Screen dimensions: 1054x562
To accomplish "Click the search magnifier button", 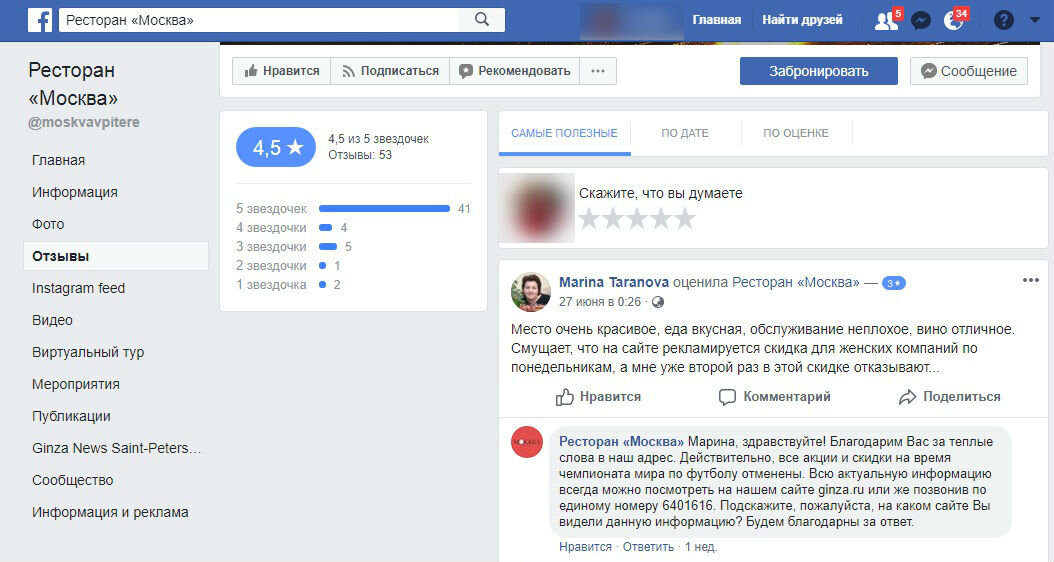I will (x=482, y=19).
